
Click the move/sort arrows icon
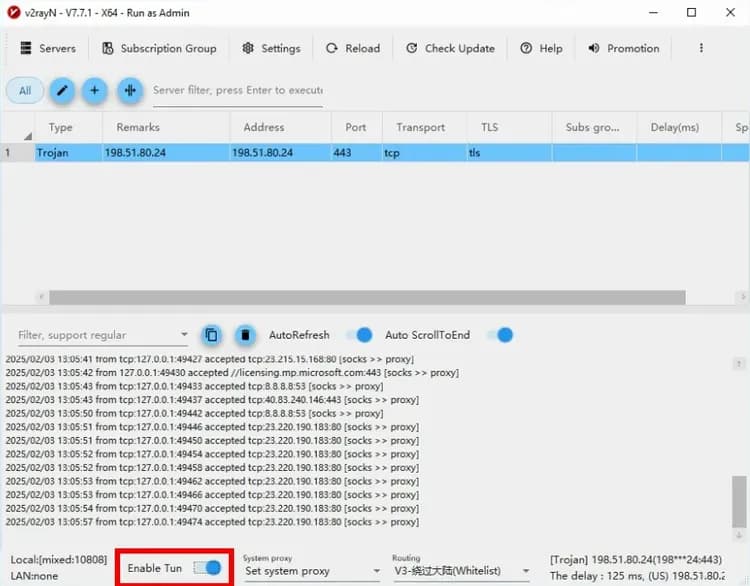tap(129, 90)
